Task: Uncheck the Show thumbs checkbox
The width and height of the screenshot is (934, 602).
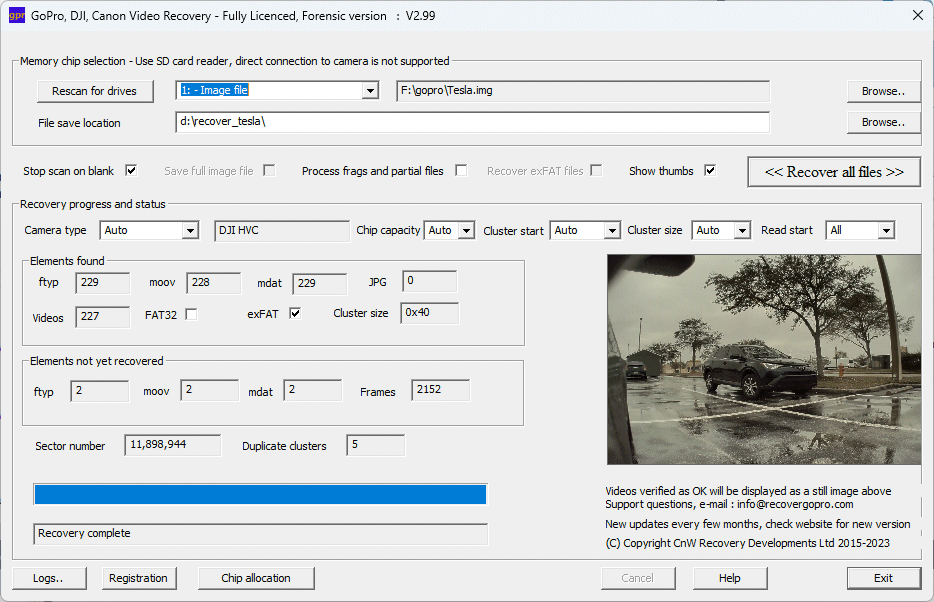Action: (710, 171)
